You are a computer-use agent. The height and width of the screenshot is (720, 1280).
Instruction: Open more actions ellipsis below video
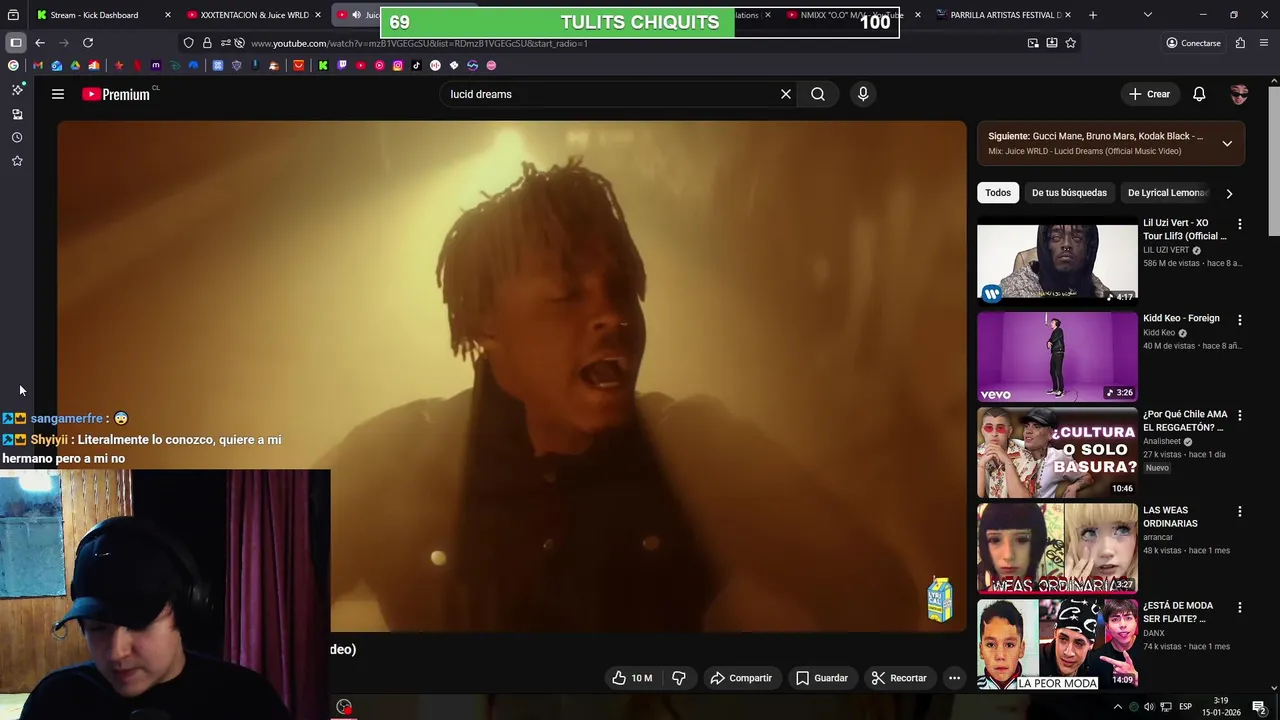point(954,678)
